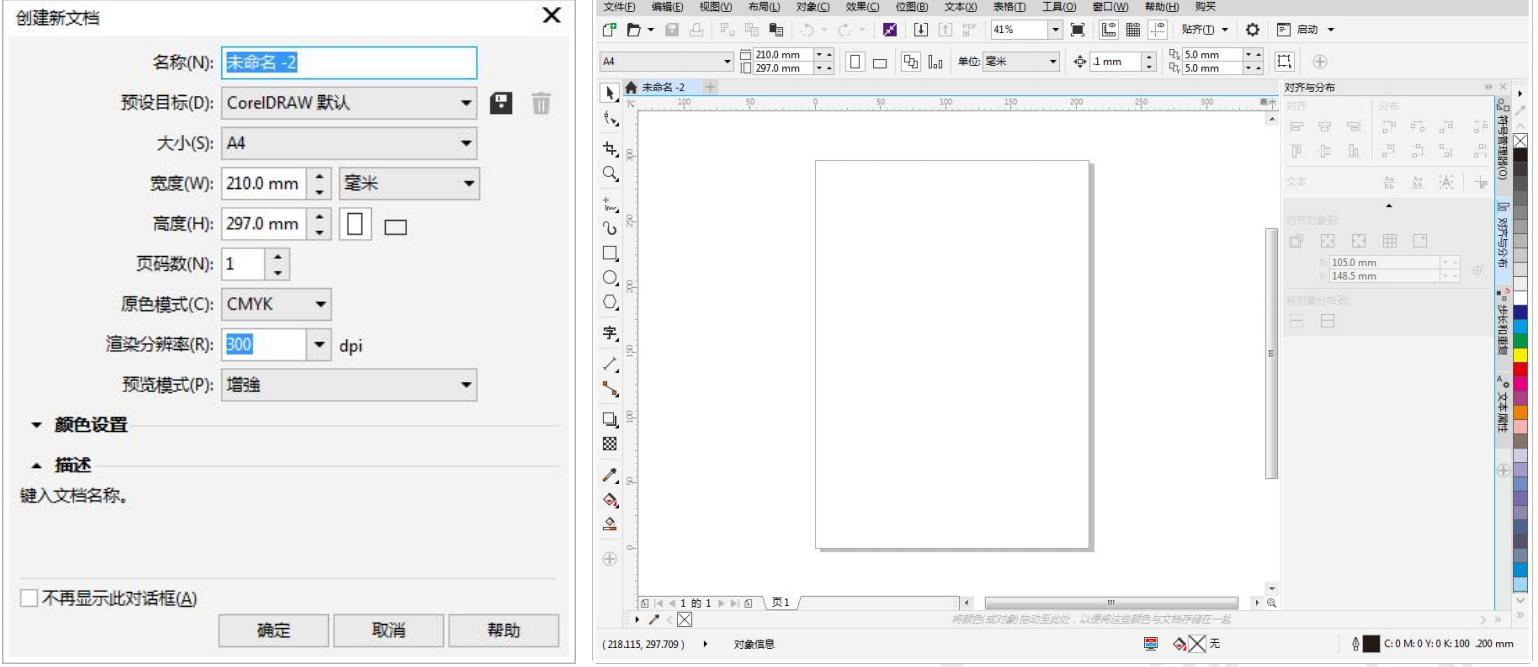Select the Pick tool
The height and width of the screenshot is (667, 1538).
[x=608, y=93]
